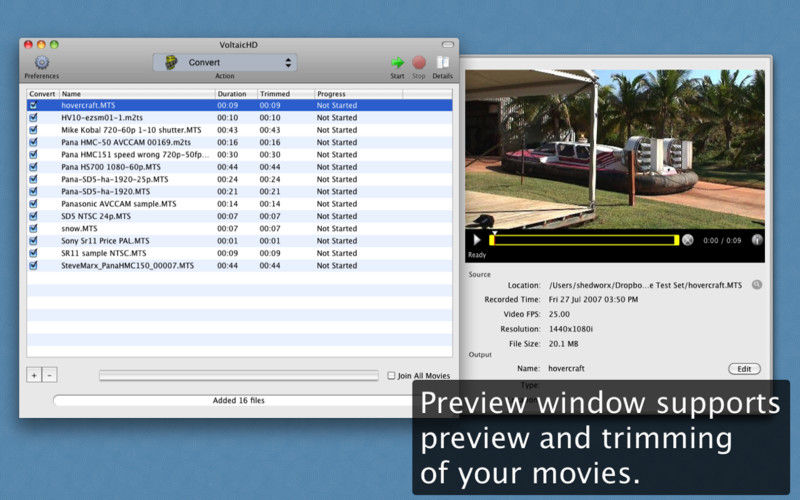Click the green Start arrow icon
Screen dimensions: 800x500
click(397, 63)
